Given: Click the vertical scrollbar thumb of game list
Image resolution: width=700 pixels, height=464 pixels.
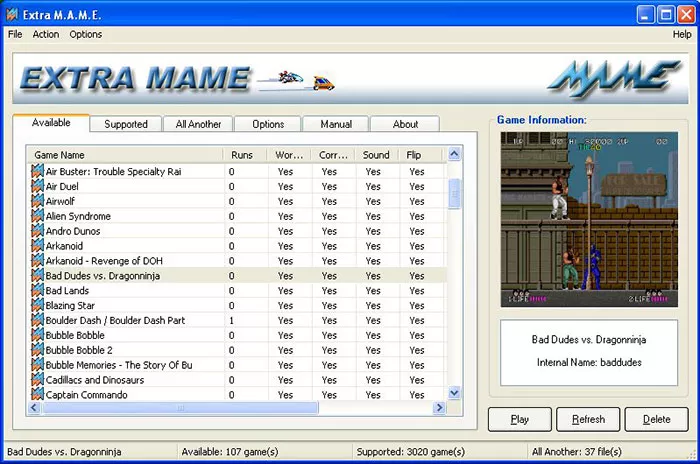Looking at the screenshot, I should 454,193.
